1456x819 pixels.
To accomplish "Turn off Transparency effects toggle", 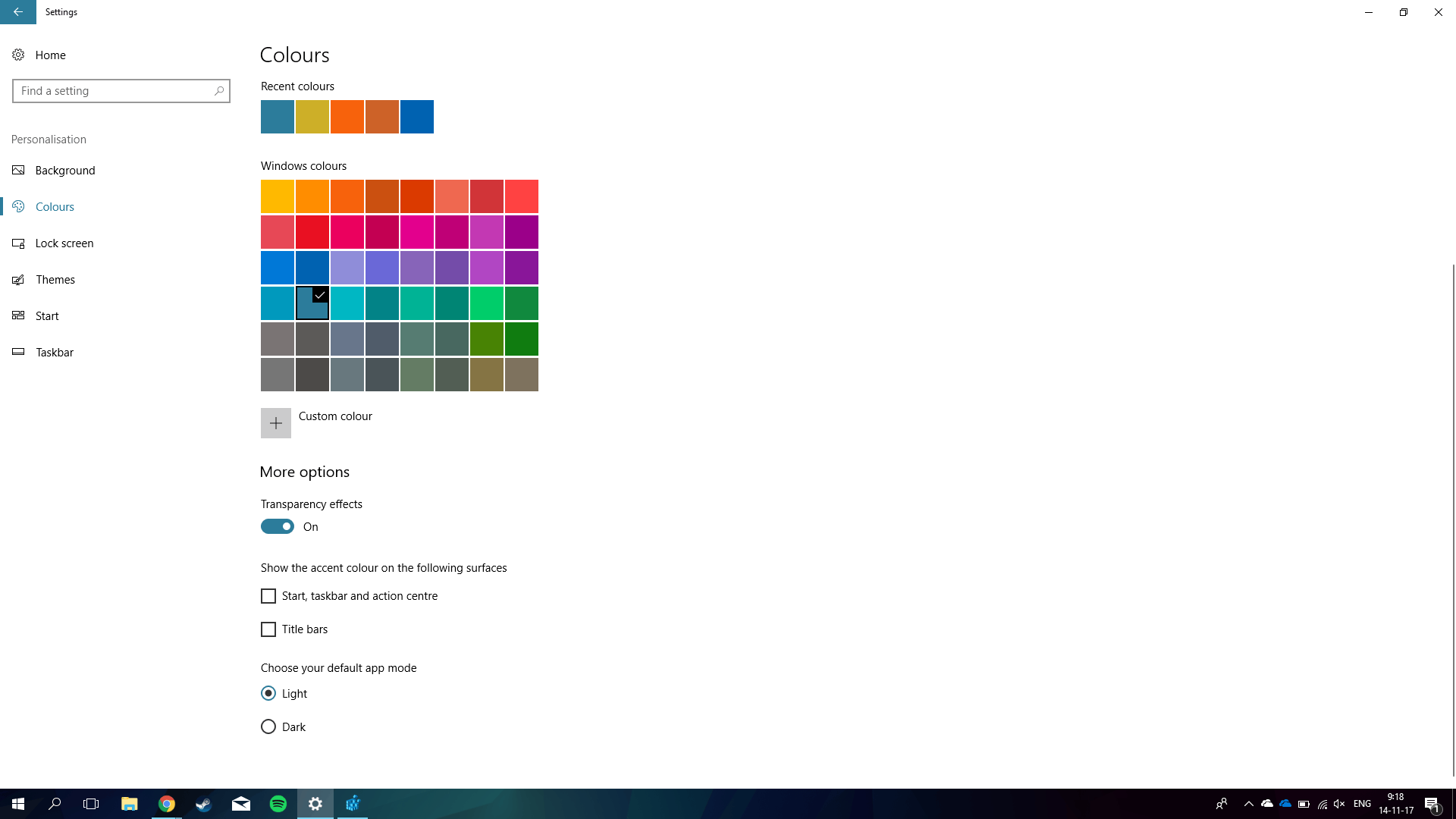I will coord(278,526).
